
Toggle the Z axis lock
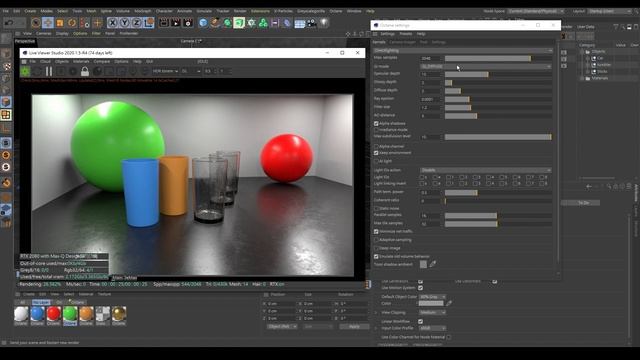pyautogui.click(x=137, y=23)
